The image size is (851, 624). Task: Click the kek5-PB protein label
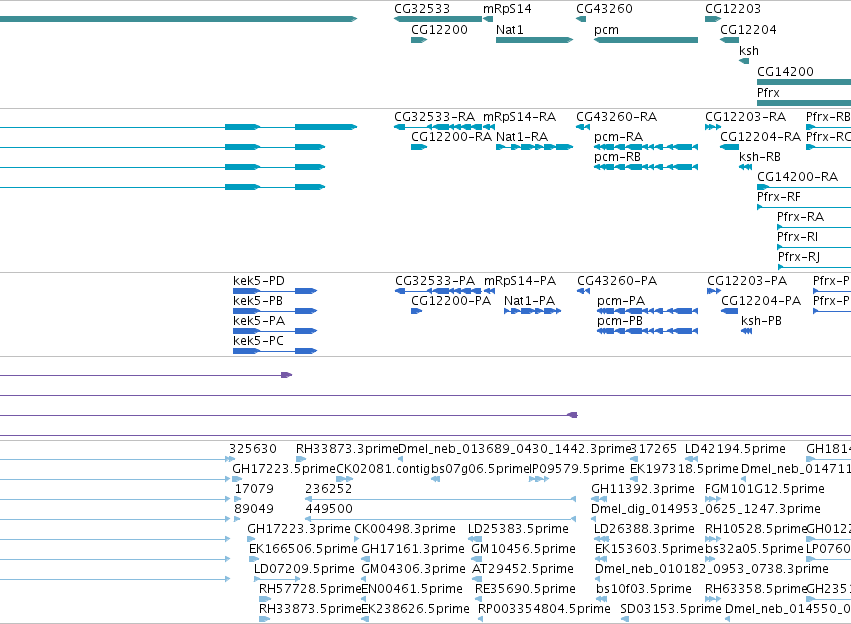(x=258, y=301)
